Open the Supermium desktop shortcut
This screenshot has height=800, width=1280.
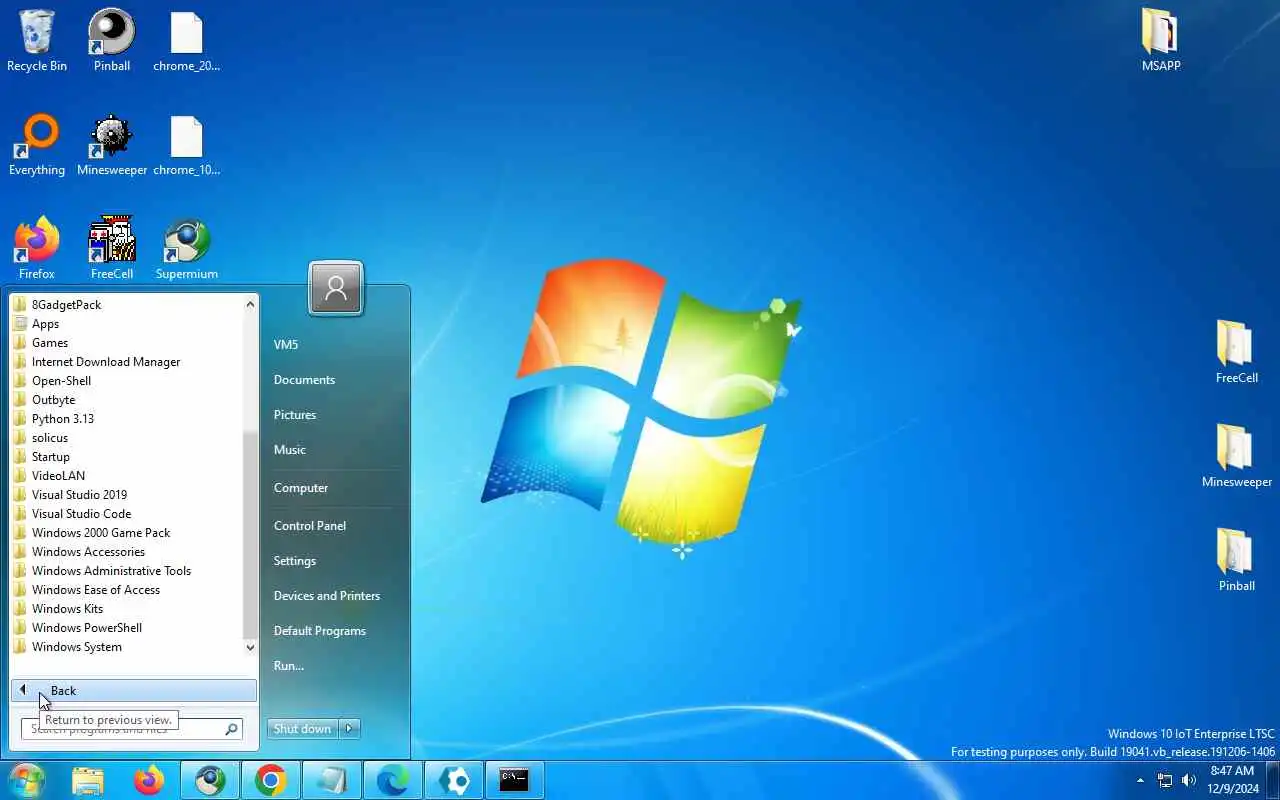(187, 248)
